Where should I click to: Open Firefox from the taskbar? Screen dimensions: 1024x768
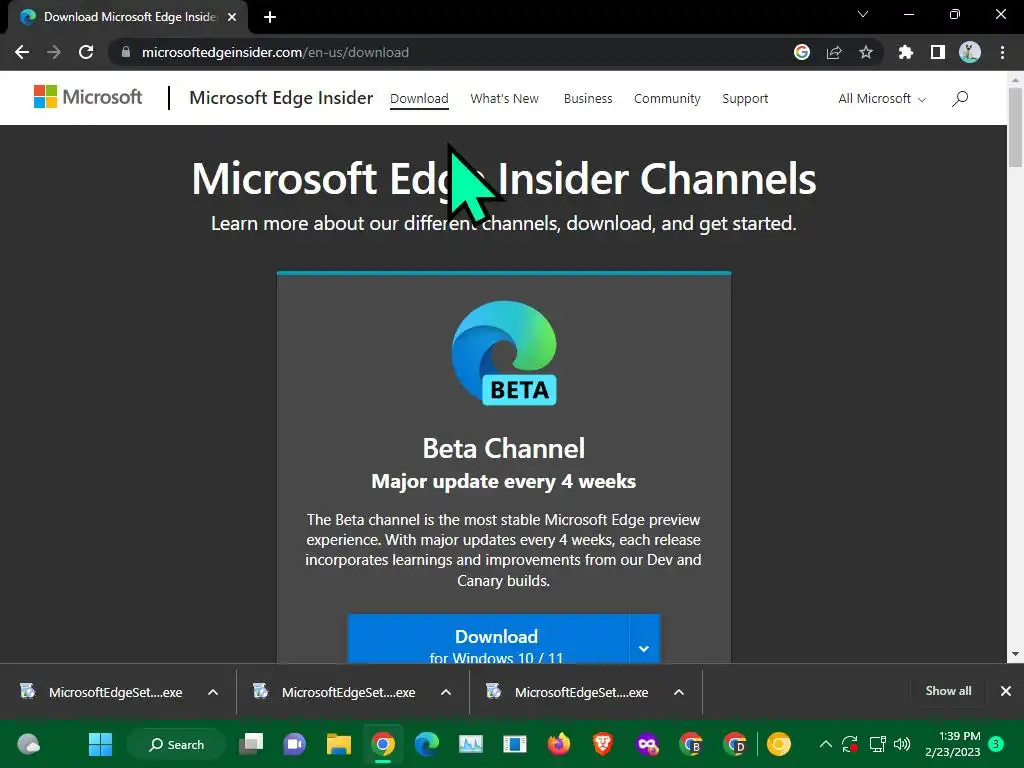558,744
